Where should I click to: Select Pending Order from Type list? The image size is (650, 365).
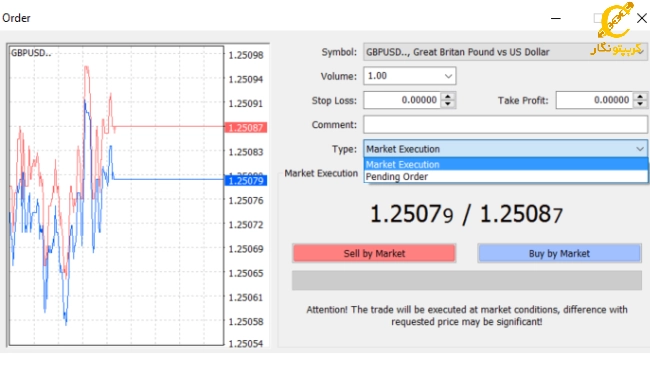506,177
